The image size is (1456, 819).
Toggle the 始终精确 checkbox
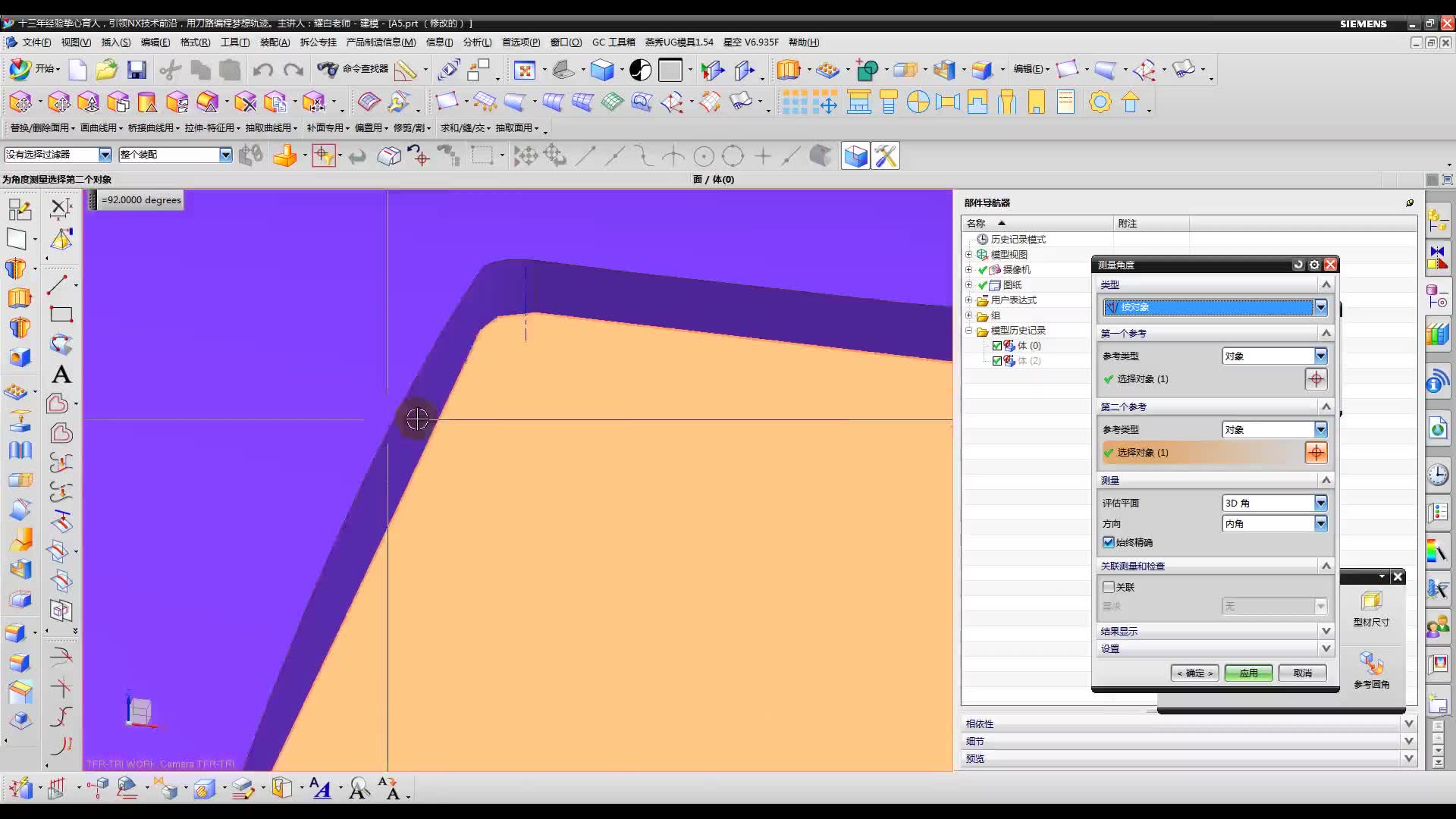(1109, 542)
